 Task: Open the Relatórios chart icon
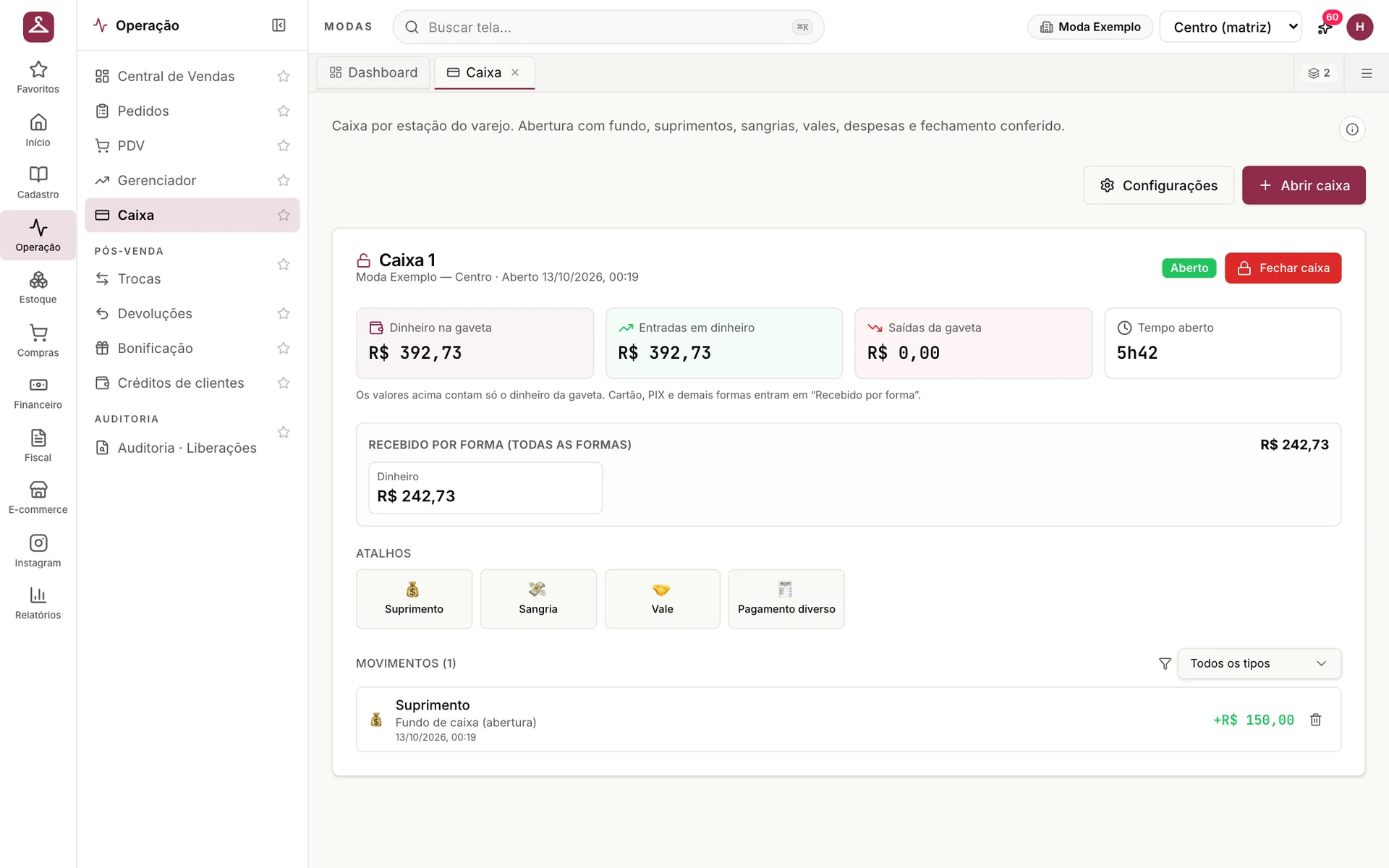click(38, 603)
